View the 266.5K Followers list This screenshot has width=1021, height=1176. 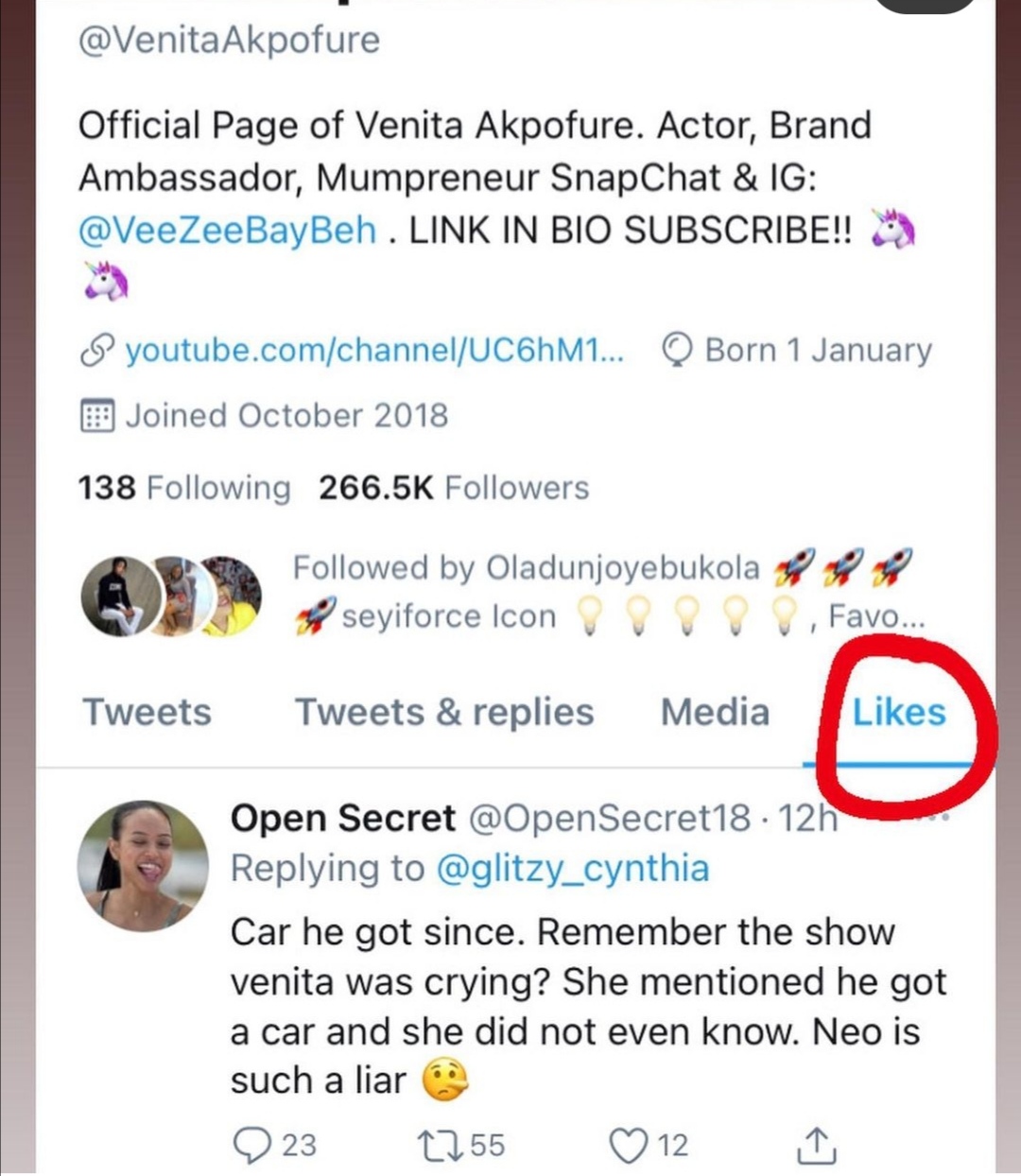coord(454,488)
